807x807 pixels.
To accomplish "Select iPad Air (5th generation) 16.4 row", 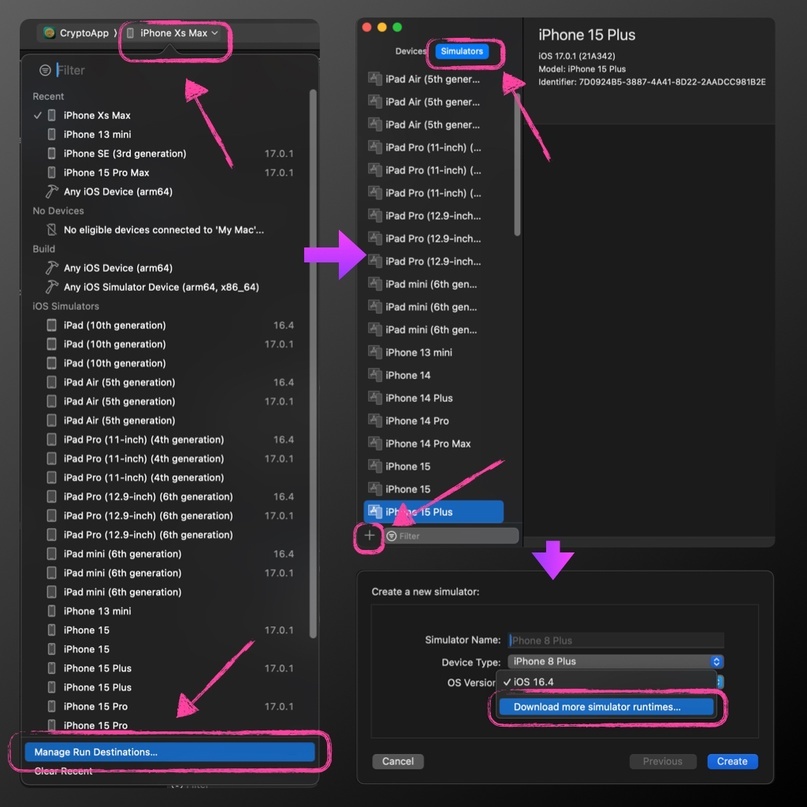I will 170,382.
